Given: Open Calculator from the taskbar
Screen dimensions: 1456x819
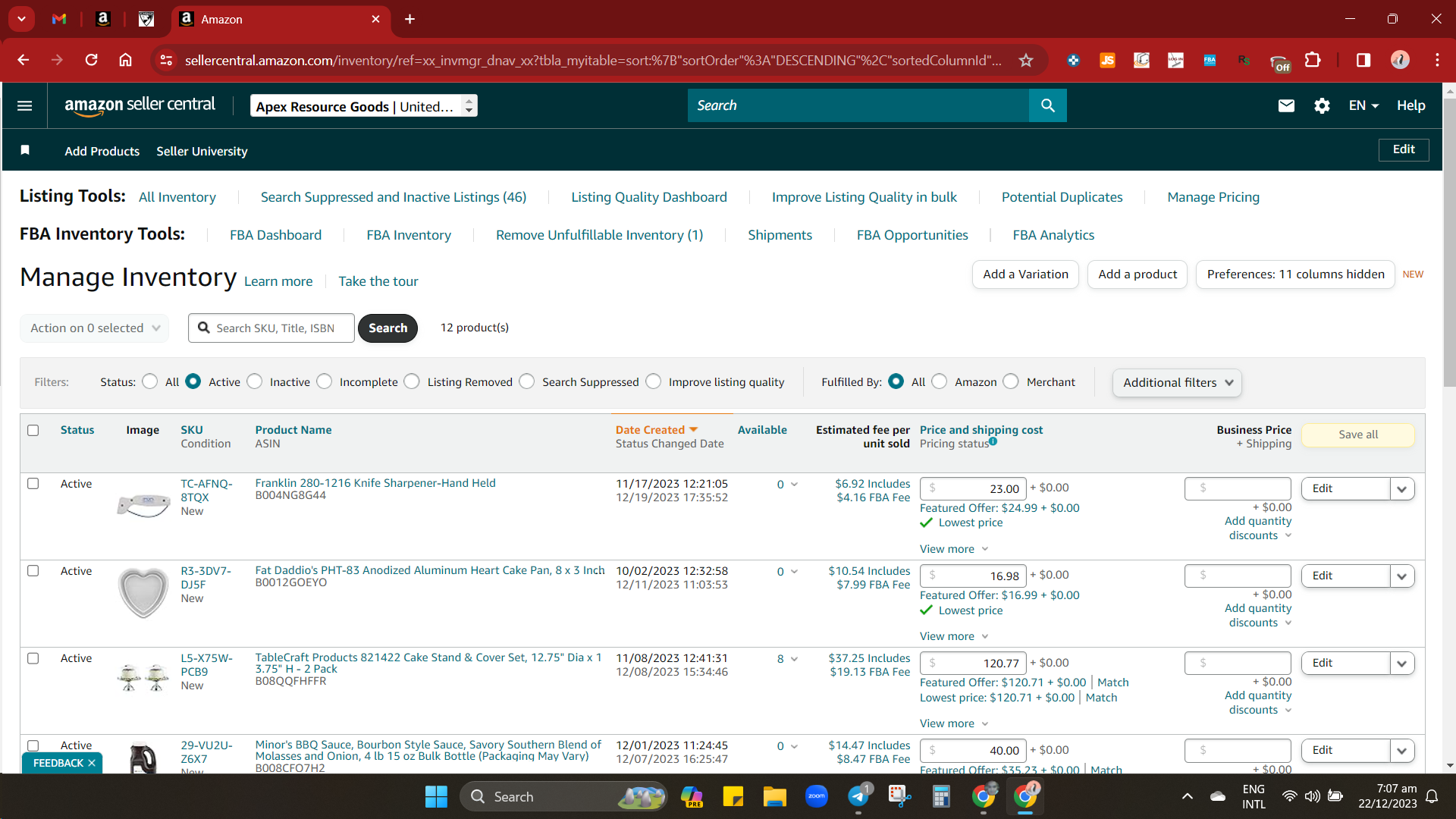Looking at the screenshot, I should (x=941, y=796).
